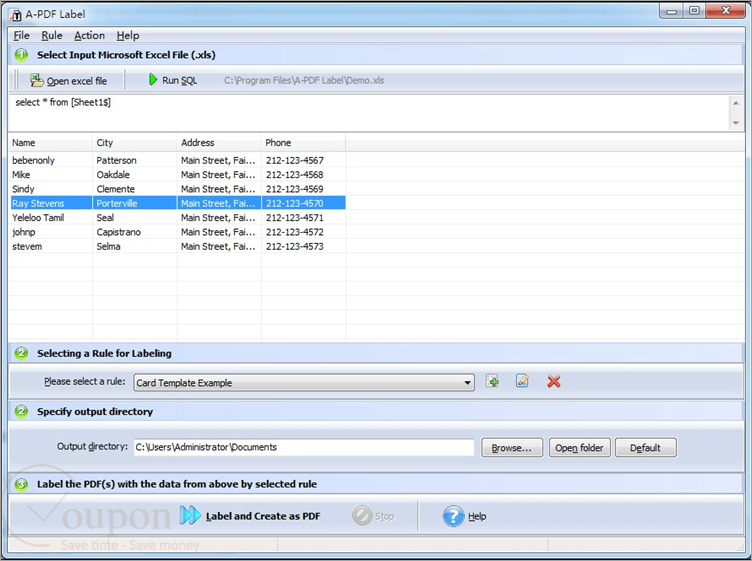Click phone number 212-123-4569
The image size is (752, 561).
295,189
